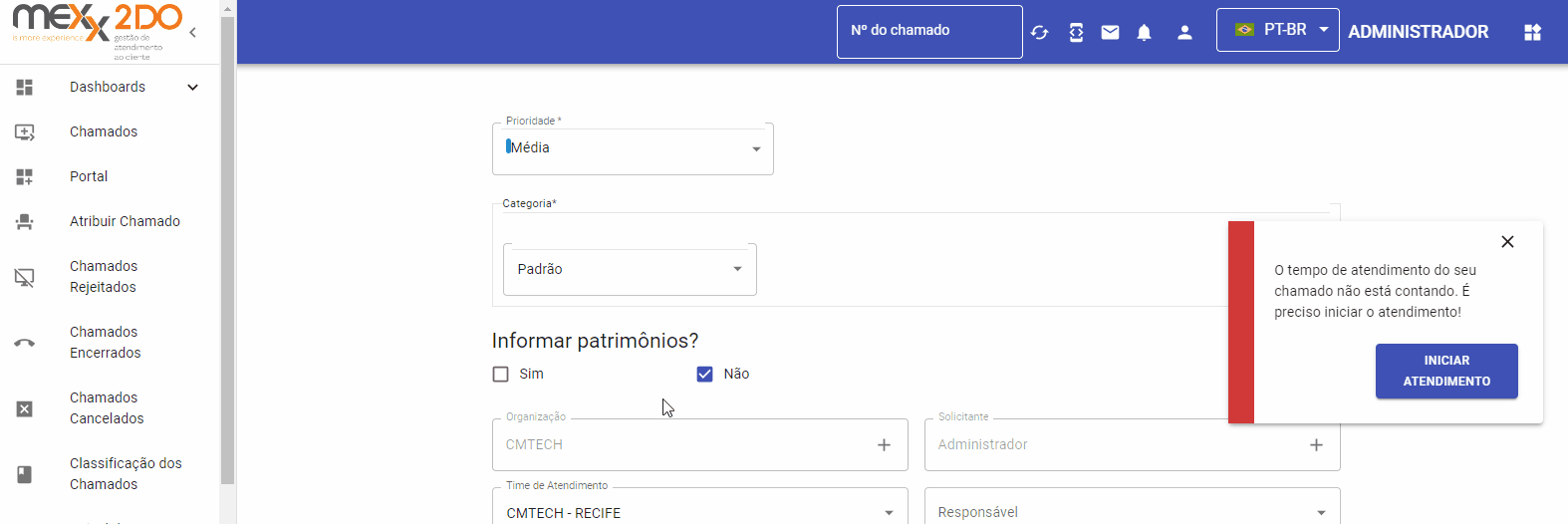Open the PT-BR language selector
1568x524 pixels.
coord(1277,30)
